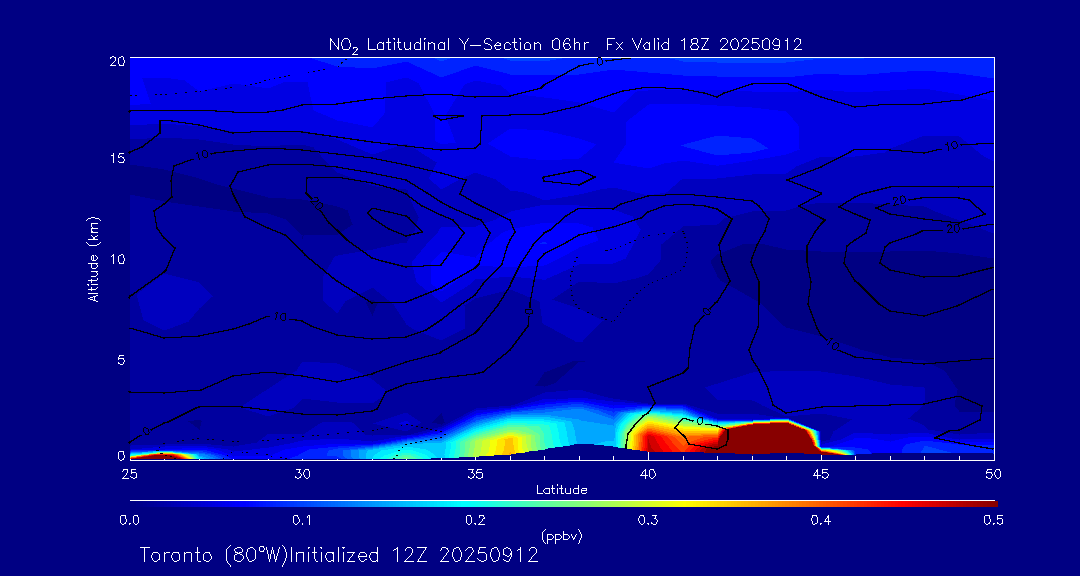Viewport: 1080px width, 576px height.
Task: Click latitude axis tick label "50"
Action: coord(994,474)
